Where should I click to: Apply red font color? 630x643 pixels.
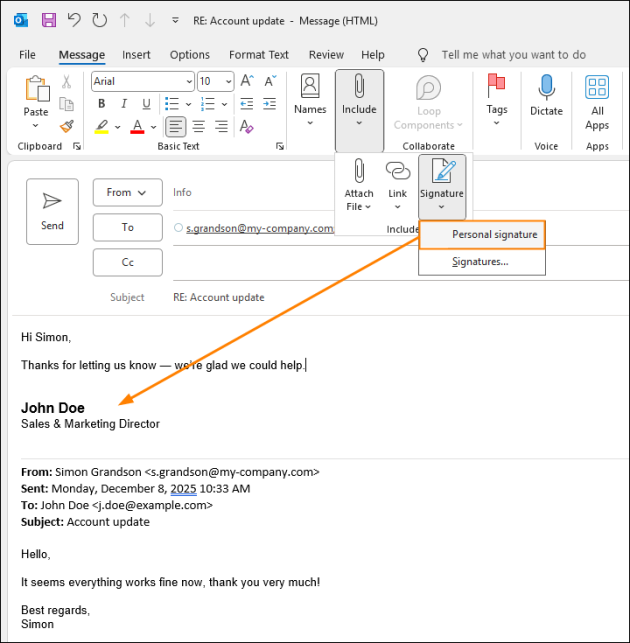(137, 127)
